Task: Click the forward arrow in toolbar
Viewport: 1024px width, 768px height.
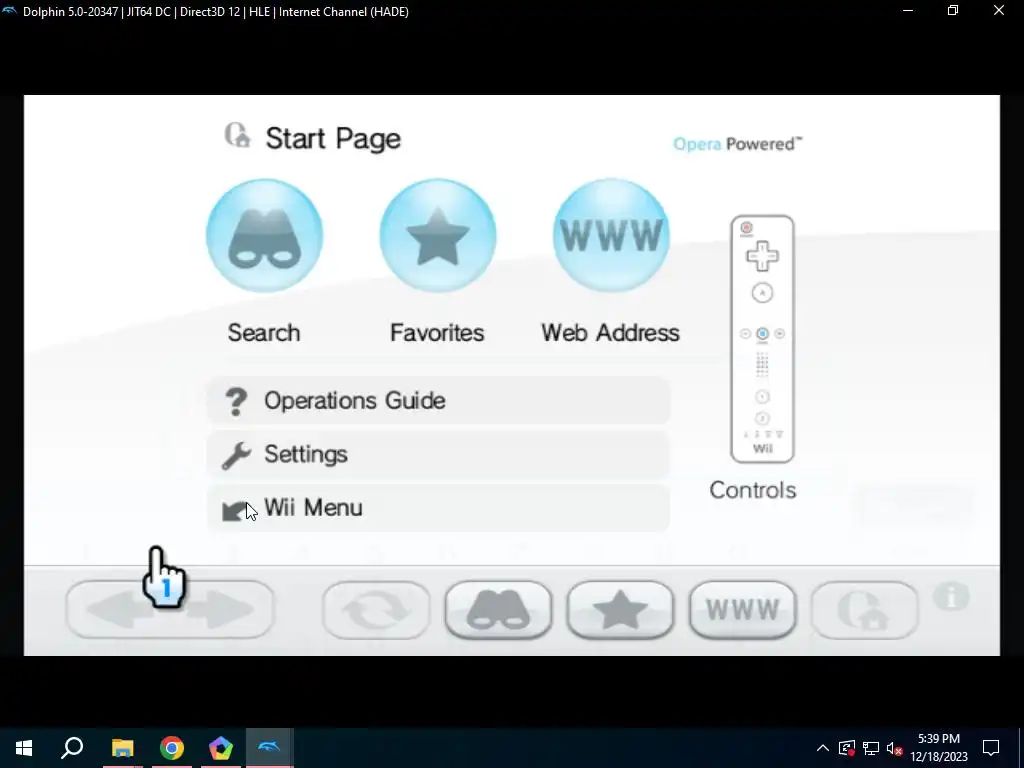Action: coord(222,610)
